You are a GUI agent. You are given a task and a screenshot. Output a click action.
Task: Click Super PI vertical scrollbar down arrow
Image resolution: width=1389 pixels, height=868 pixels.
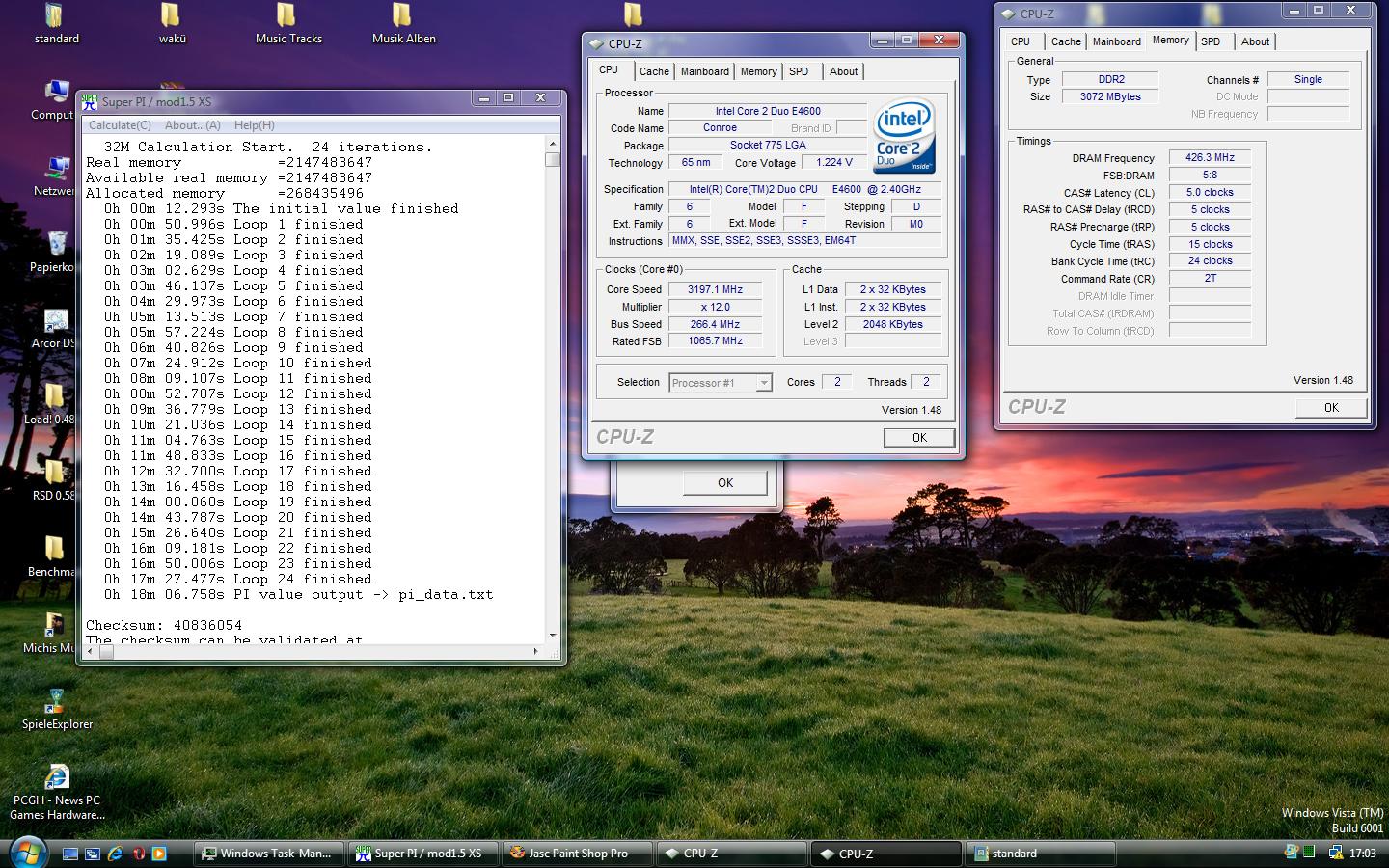[553, 635]
